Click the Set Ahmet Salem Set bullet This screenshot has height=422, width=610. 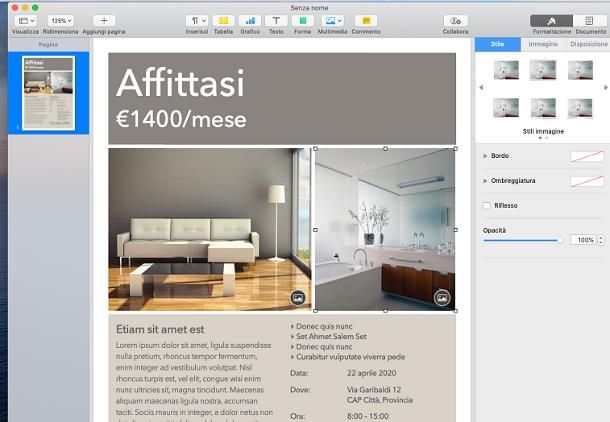point(331,336)
